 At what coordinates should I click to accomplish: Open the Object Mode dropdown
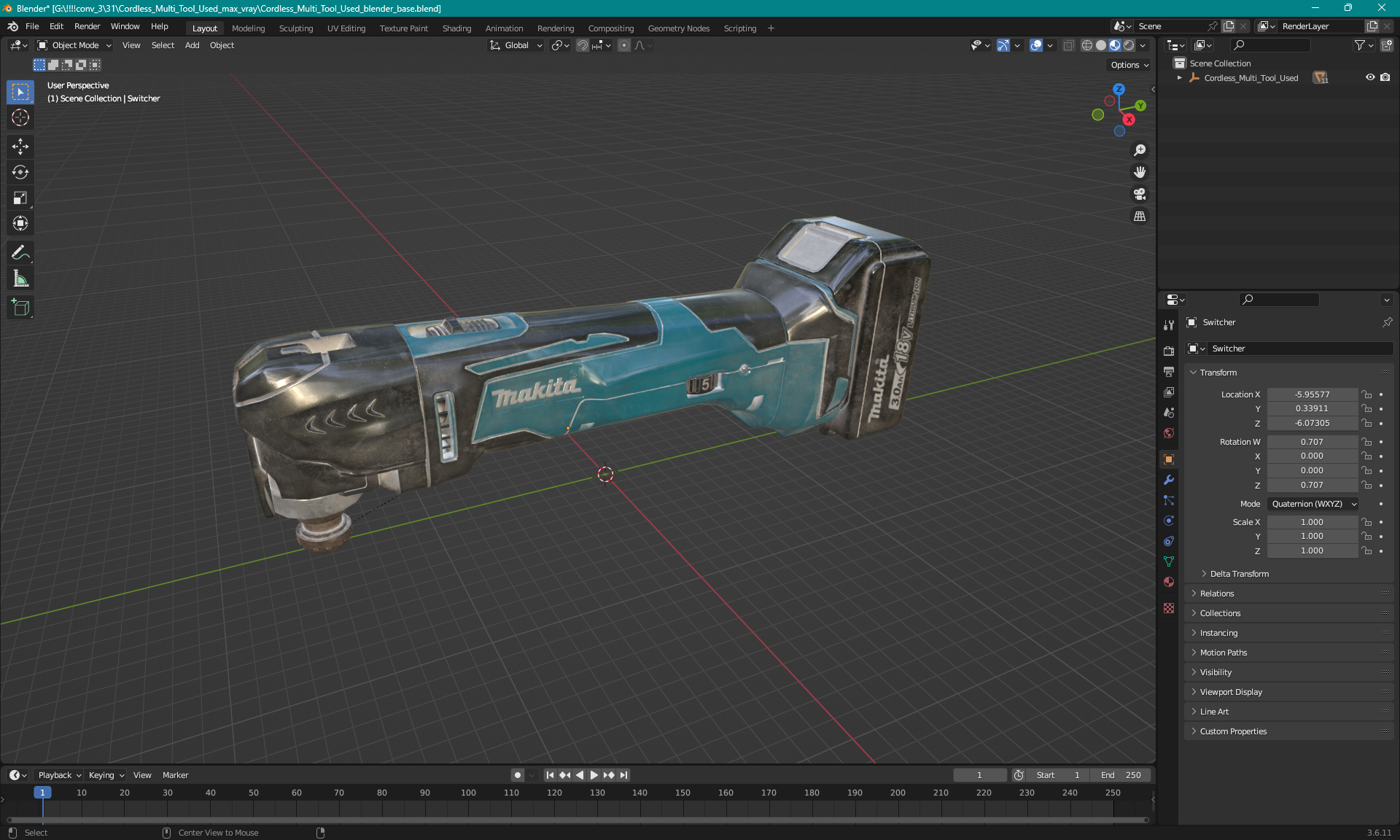75,45
